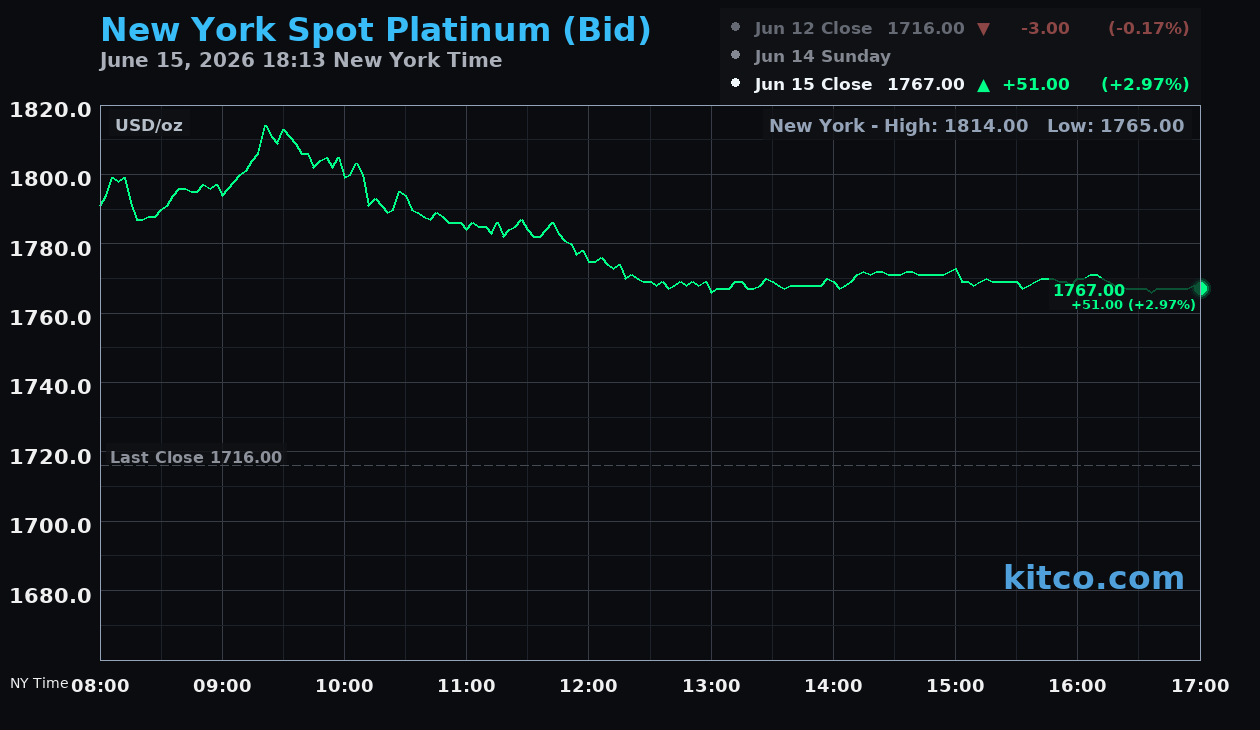This screenshot has width=1260, height=730.
Task: Click the 1720.0 y-axis label
Action: coord(51,456)
